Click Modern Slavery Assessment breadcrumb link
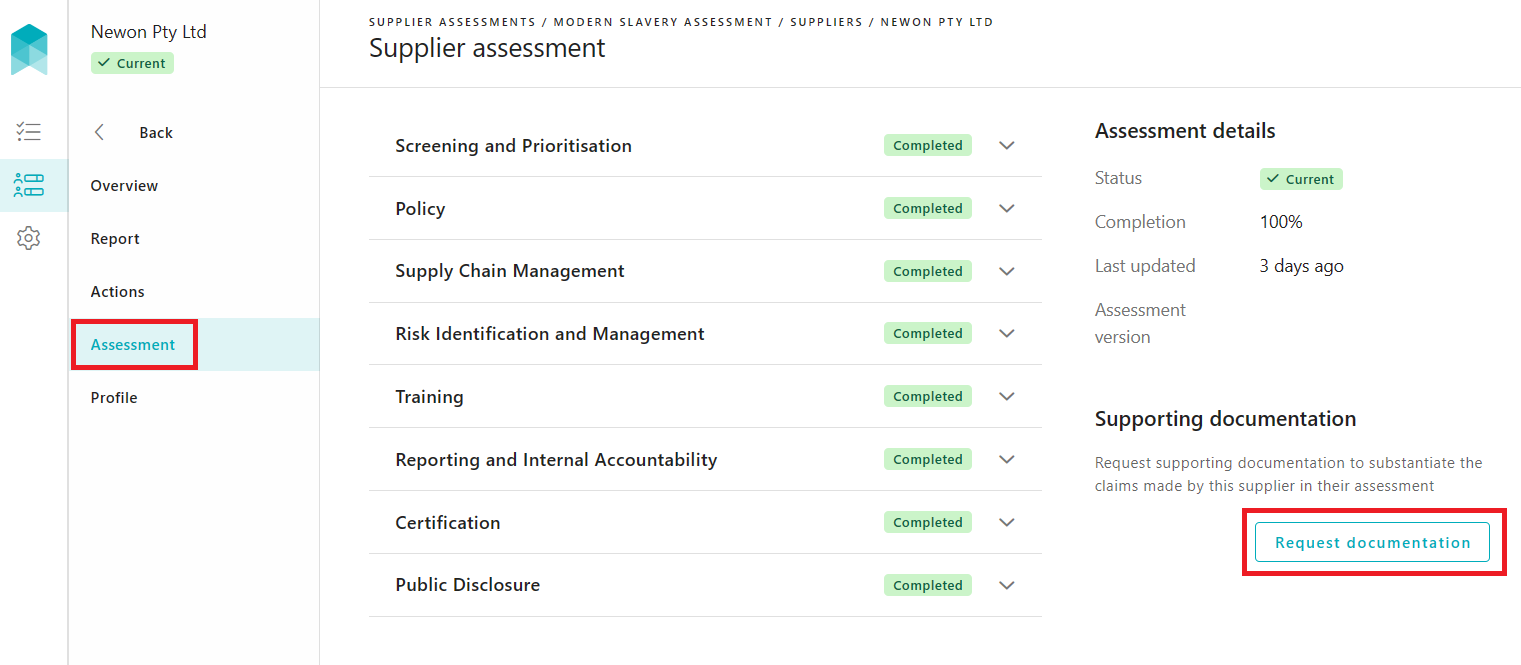Image resolution: width=1521 pixels, height=665 pixels. [662, 22]
